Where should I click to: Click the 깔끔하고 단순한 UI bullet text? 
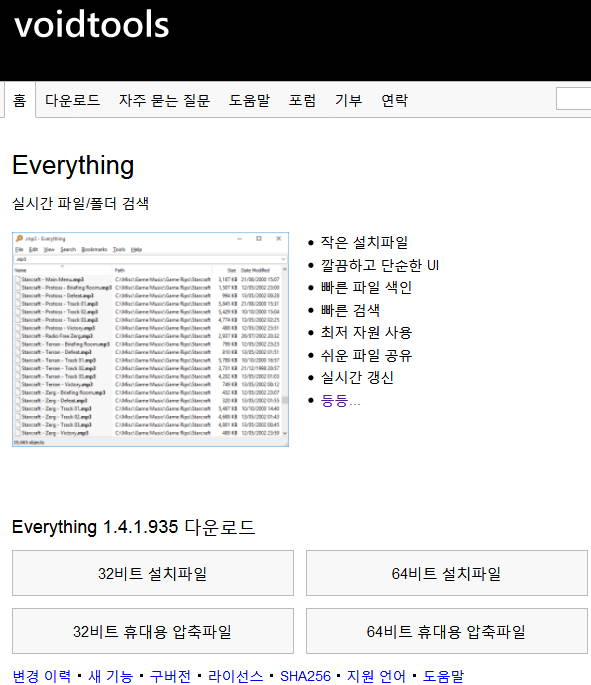click(x=380, y=265)
